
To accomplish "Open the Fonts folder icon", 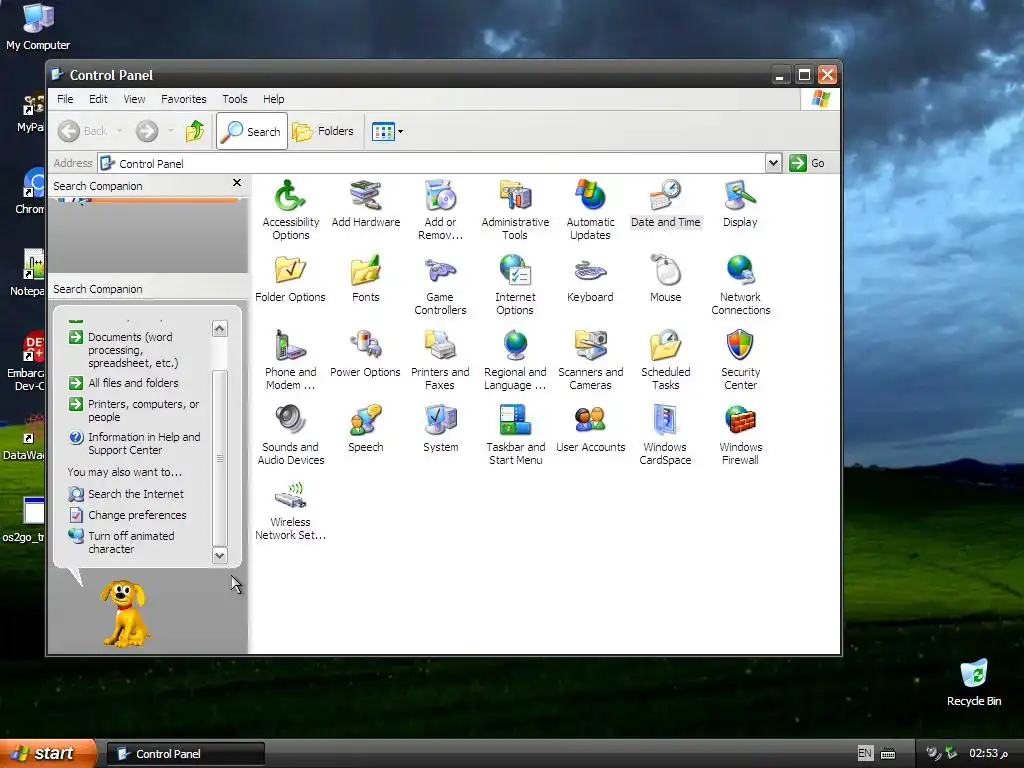I will point(365,279).
